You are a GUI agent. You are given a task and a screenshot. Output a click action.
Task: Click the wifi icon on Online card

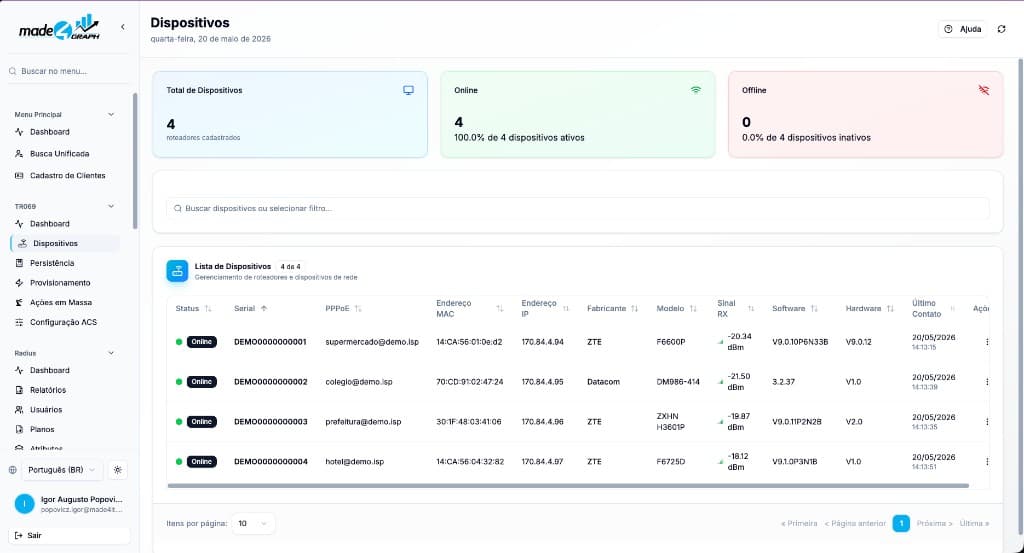696,90
